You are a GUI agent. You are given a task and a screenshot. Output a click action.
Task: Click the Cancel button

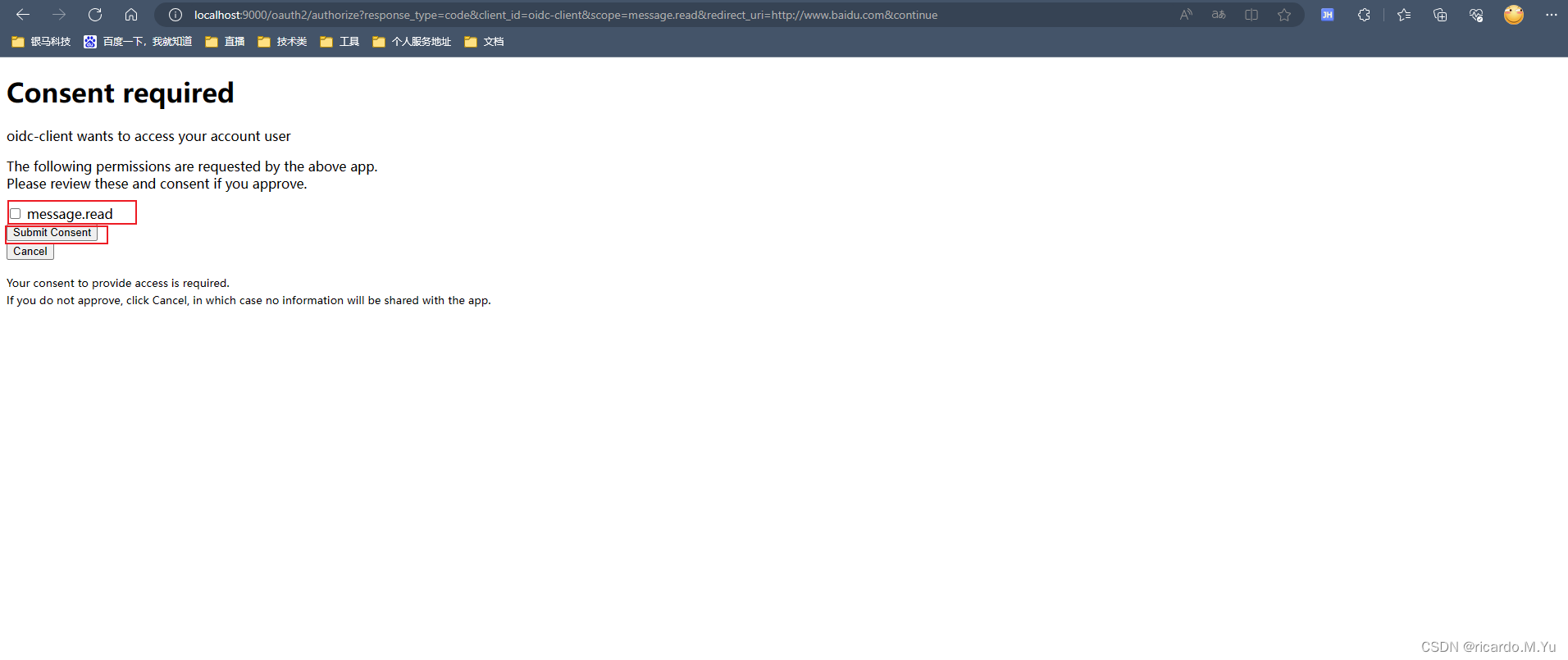tap(30, 252)
